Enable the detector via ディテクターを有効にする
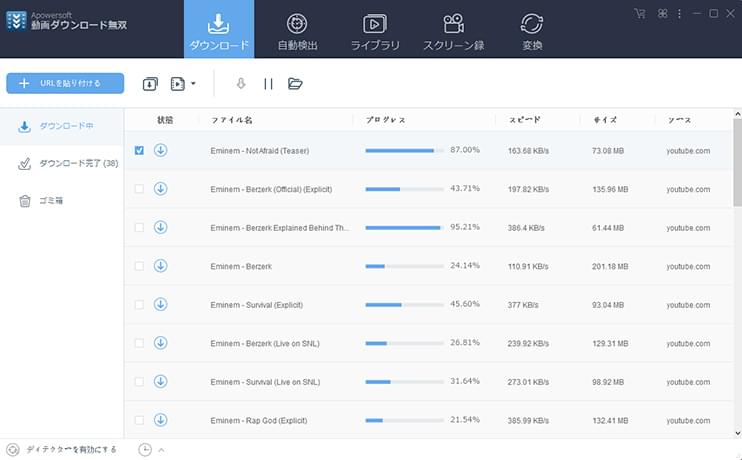Image resolution: width=742 pixels, height=460 pixels. pos(71,450)
